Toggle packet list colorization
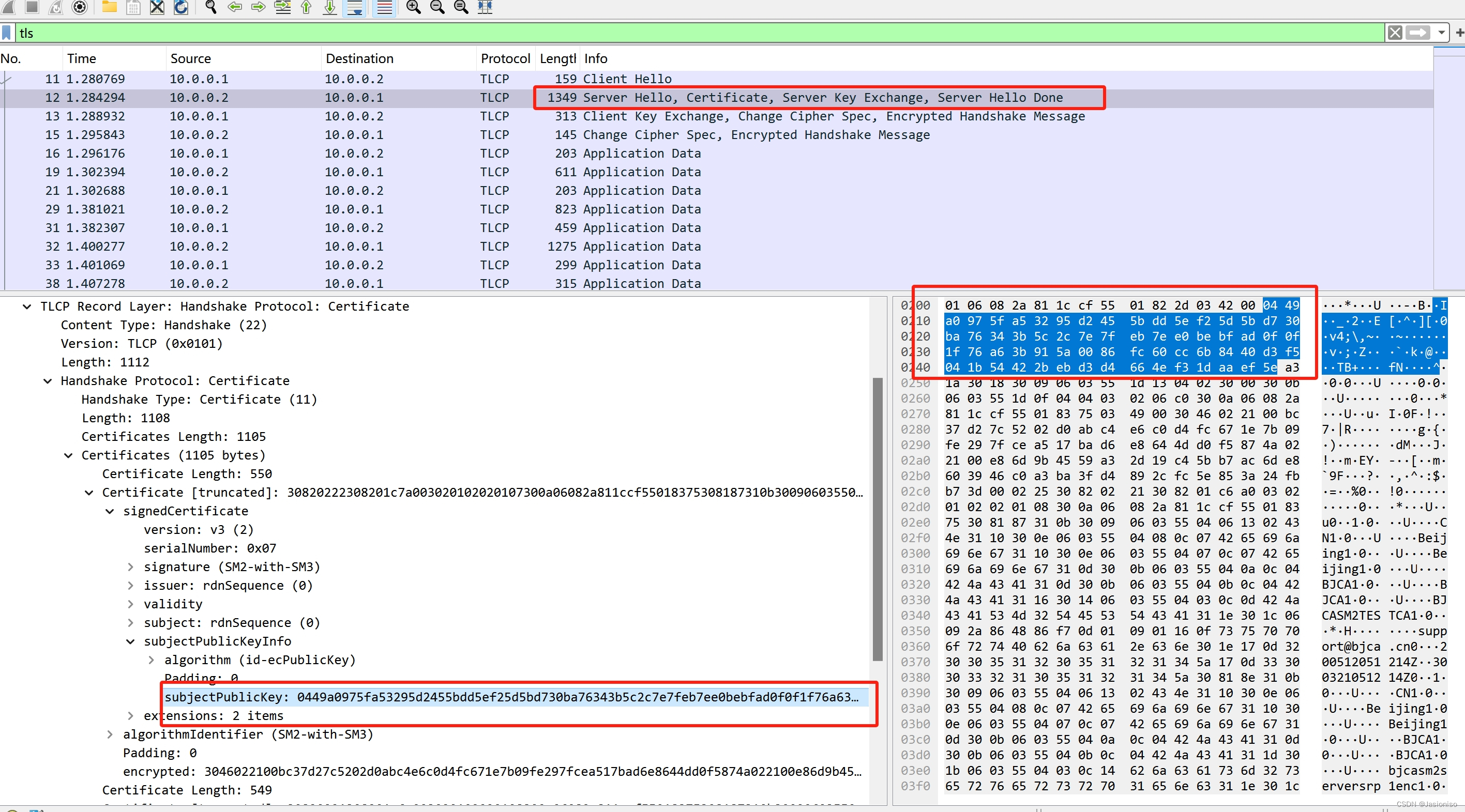 click(x=384, y=7)
